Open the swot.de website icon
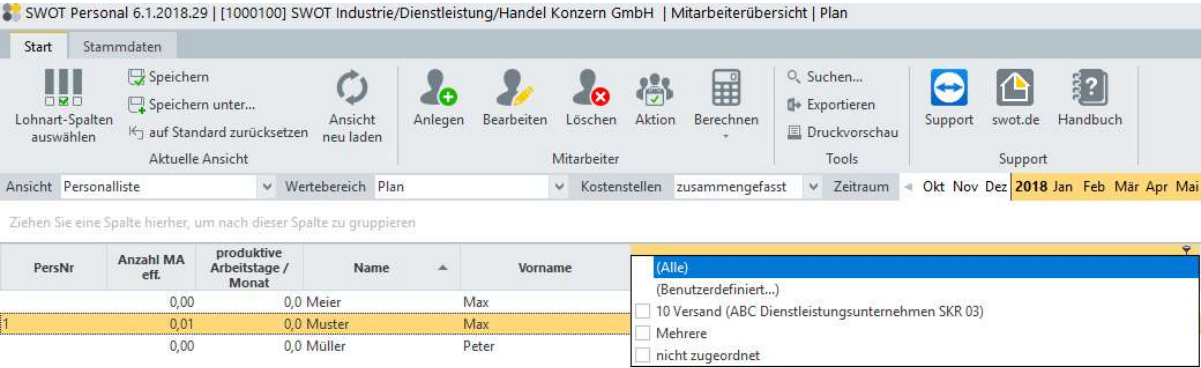 click(x=1015, y=89)
